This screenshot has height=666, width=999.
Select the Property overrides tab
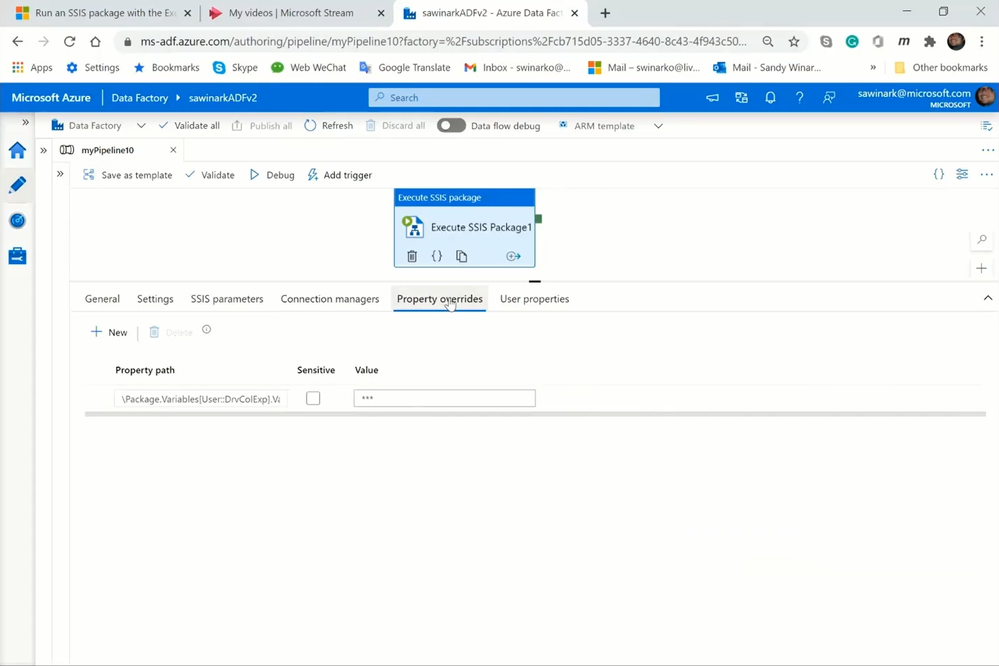pyautogui.click(x=440, y=299)
